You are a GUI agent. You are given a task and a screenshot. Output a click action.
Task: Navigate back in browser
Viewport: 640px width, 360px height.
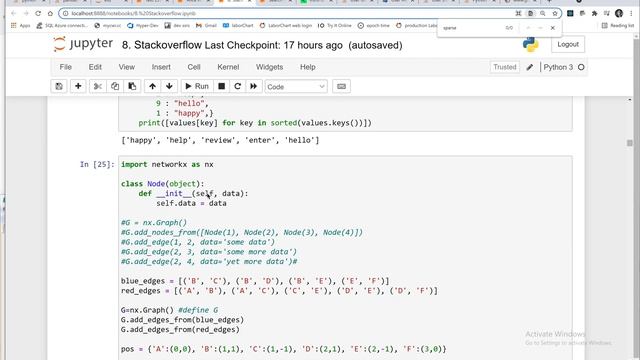coord(13,13)
